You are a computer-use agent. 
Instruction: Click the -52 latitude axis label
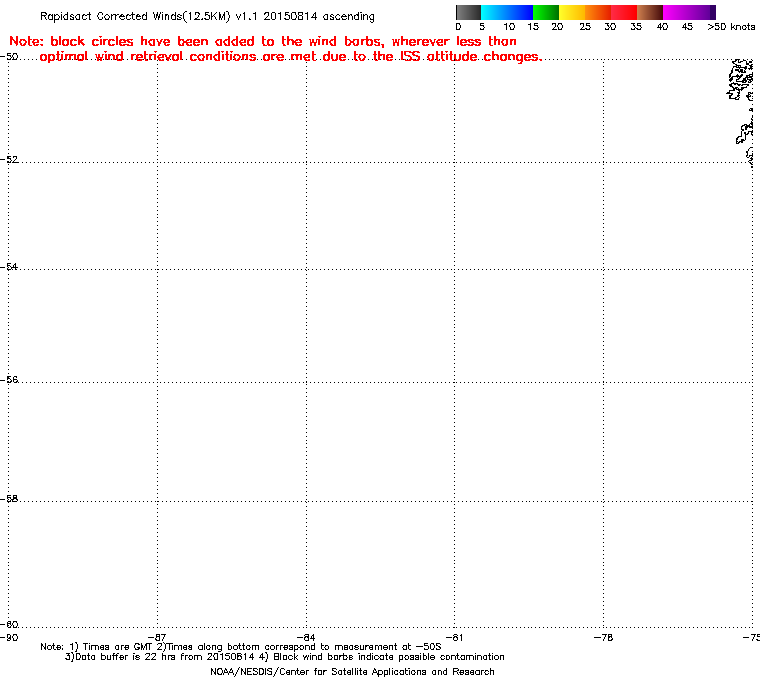(9, 160)
